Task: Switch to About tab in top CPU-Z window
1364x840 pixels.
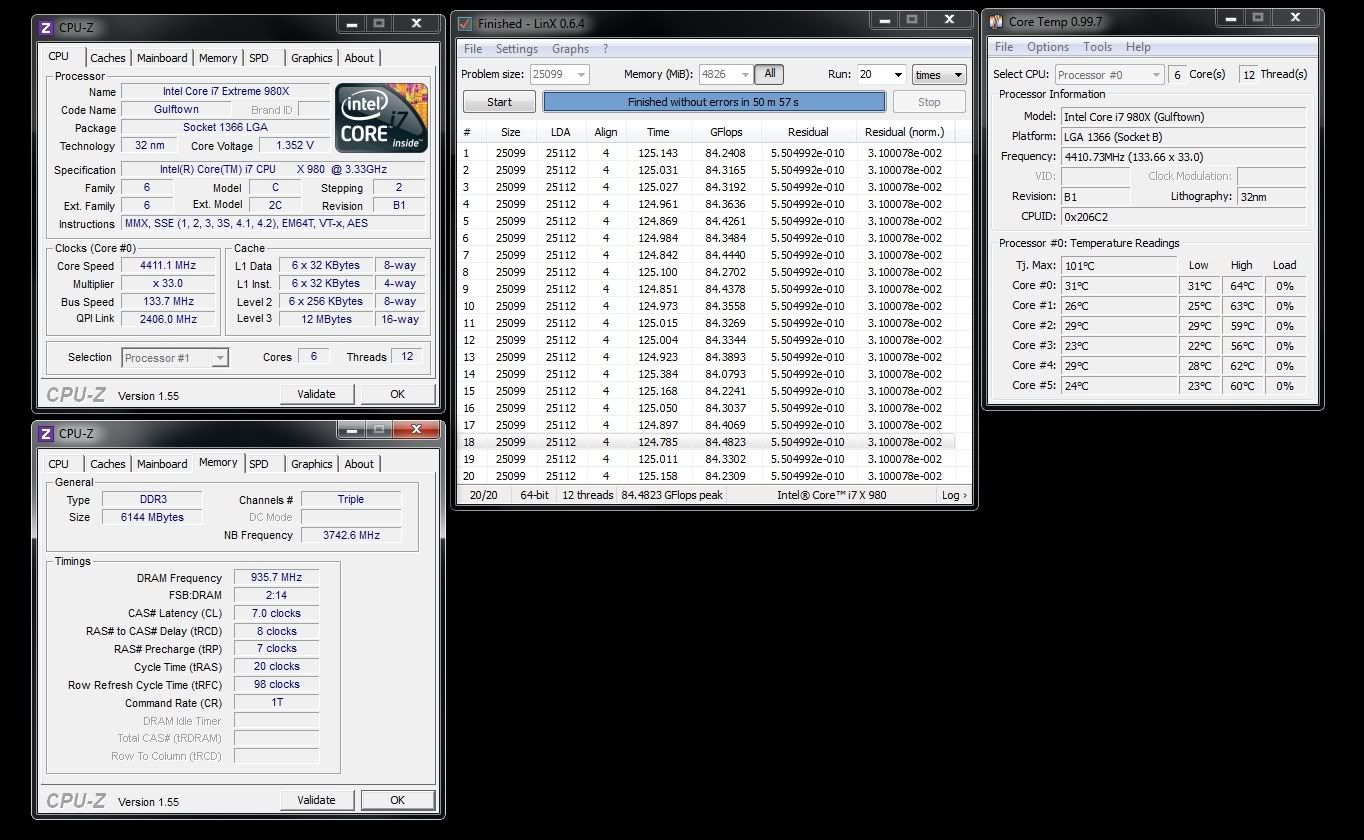Action: click(359, 58)
